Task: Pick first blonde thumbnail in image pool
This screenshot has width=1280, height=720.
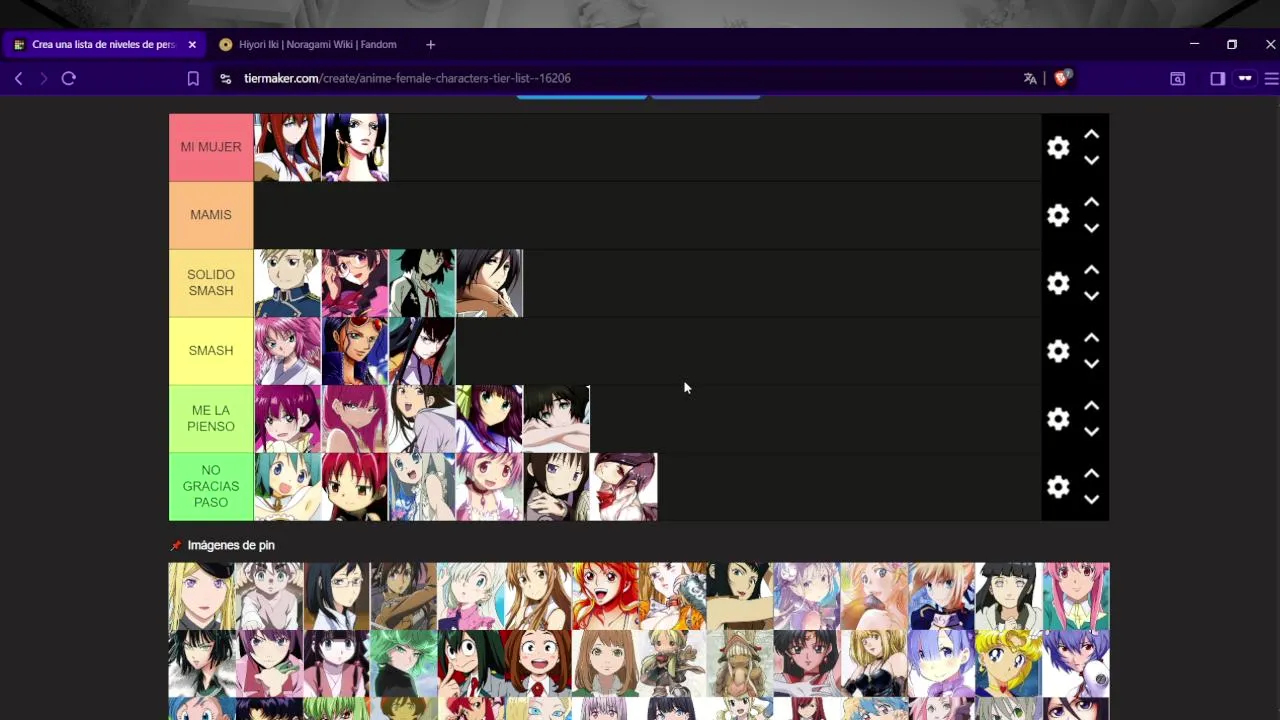Action: [x=202, y=596]
